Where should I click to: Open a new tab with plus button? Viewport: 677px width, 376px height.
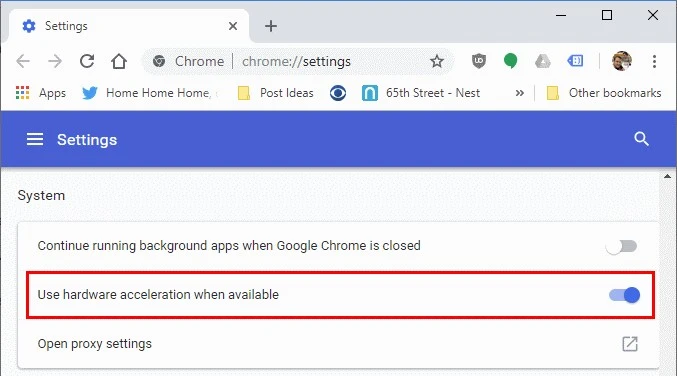pos(271,26)
